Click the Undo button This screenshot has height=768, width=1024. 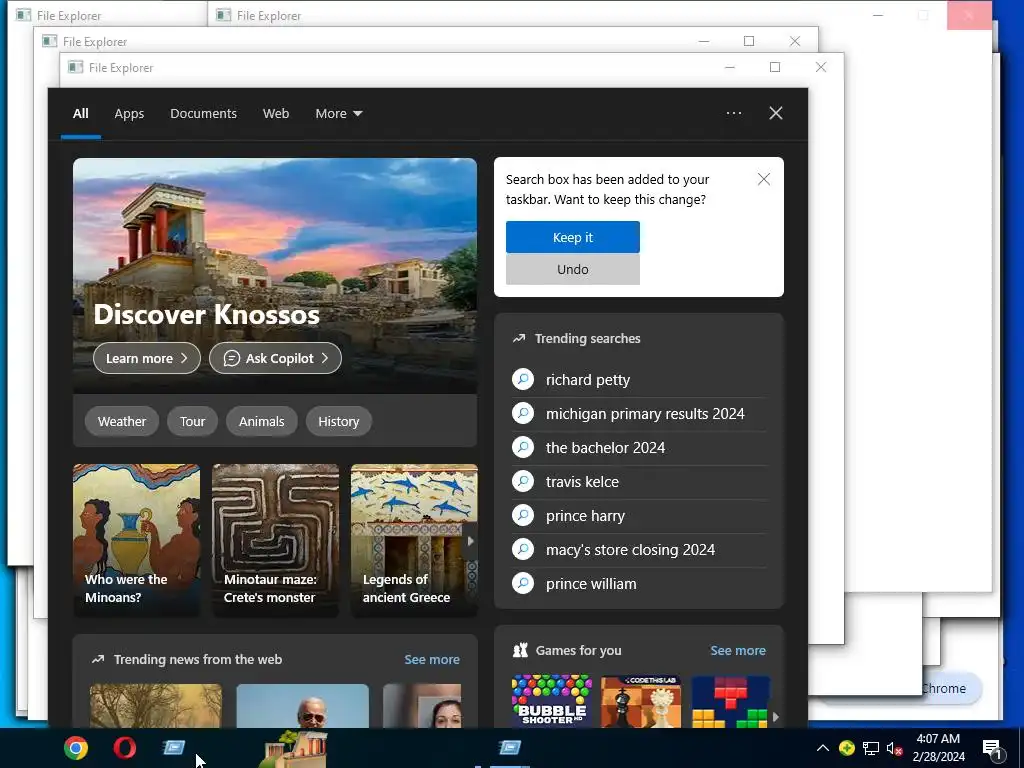coord(573,269)
